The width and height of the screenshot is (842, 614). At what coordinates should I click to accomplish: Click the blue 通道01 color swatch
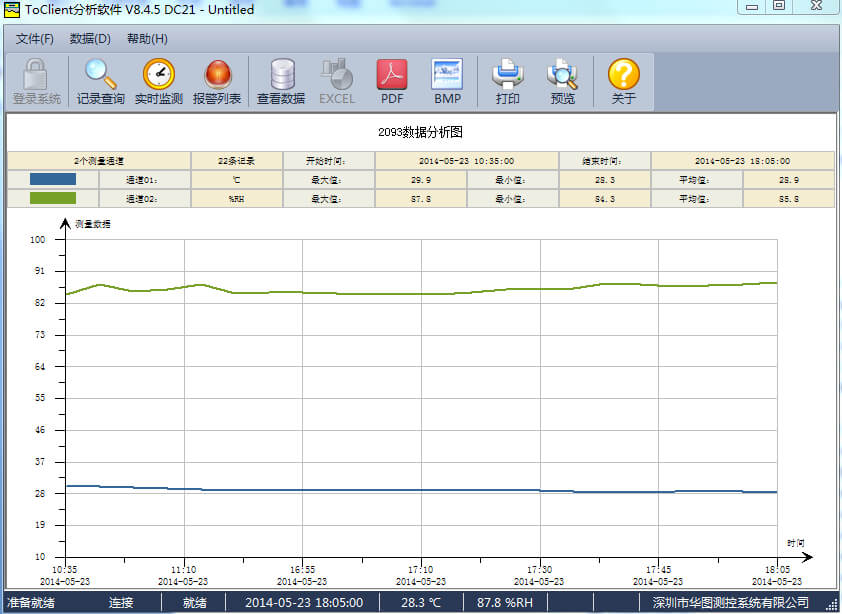click(x=53, y=180)
